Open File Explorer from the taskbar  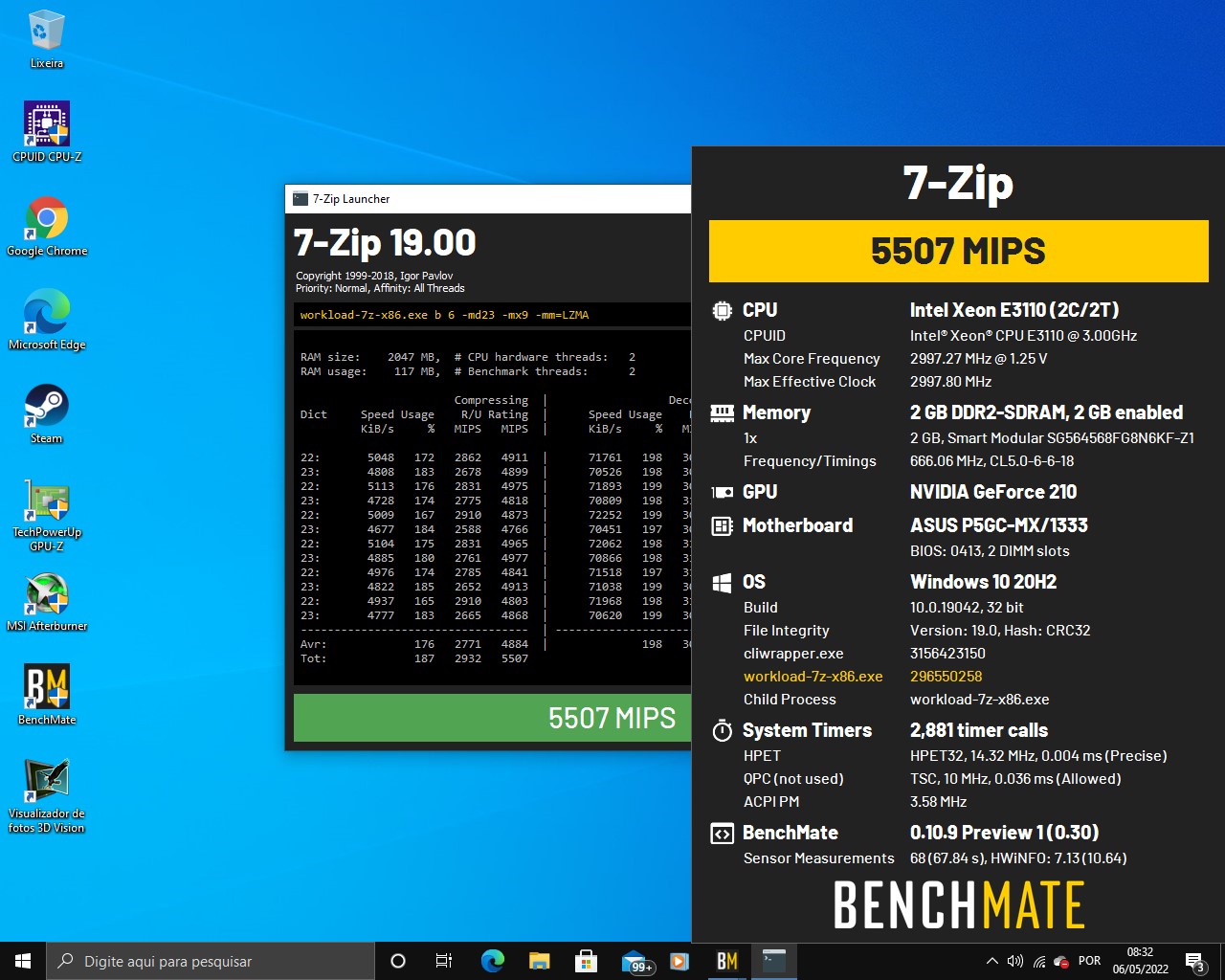[x=539, y=961]
